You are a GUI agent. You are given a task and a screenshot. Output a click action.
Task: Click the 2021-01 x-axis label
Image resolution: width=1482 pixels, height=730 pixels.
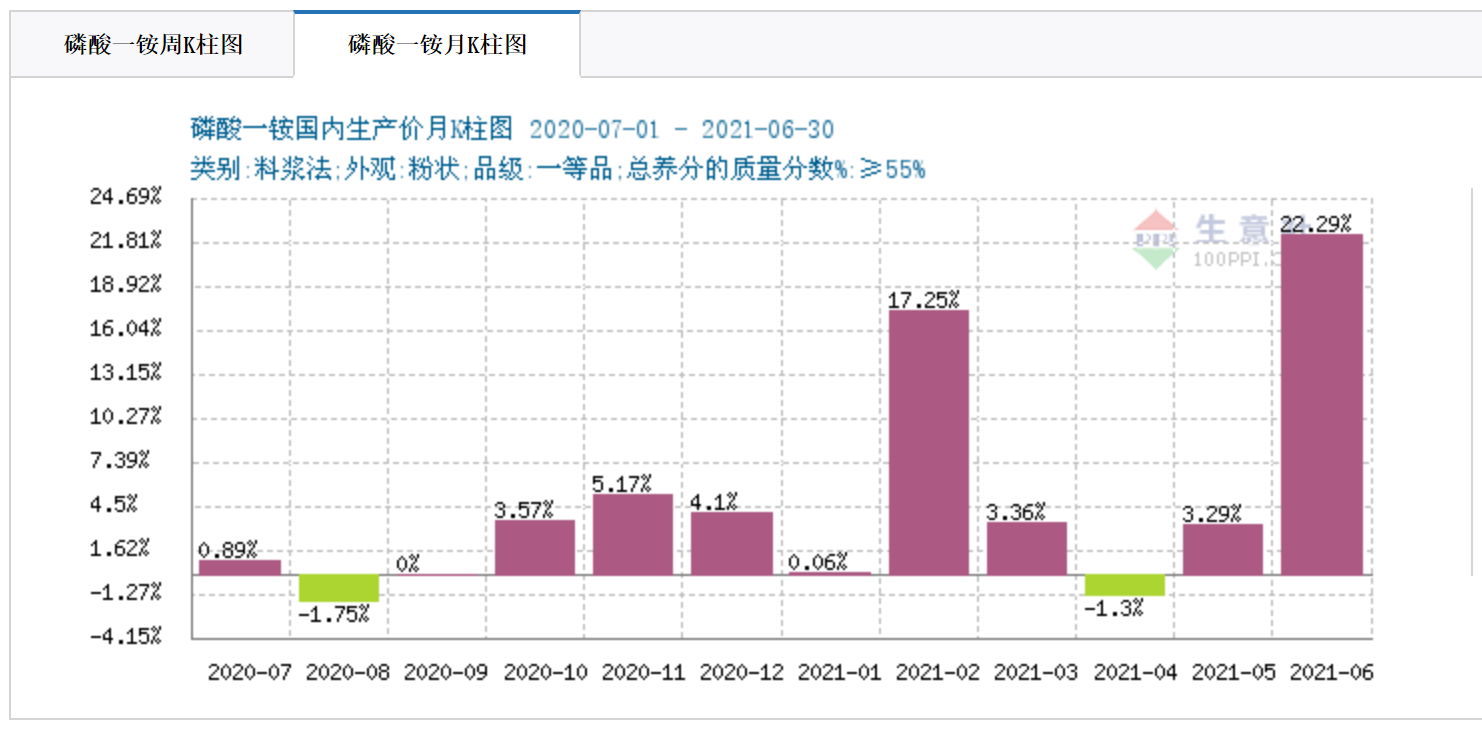coord(839,672)
